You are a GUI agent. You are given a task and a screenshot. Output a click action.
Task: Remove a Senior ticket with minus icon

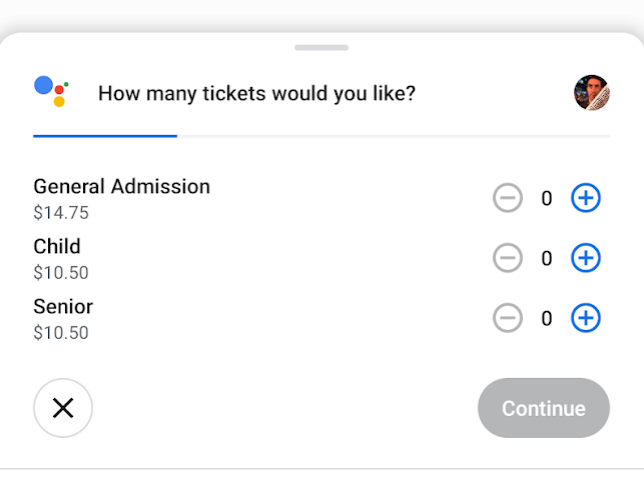508,318
